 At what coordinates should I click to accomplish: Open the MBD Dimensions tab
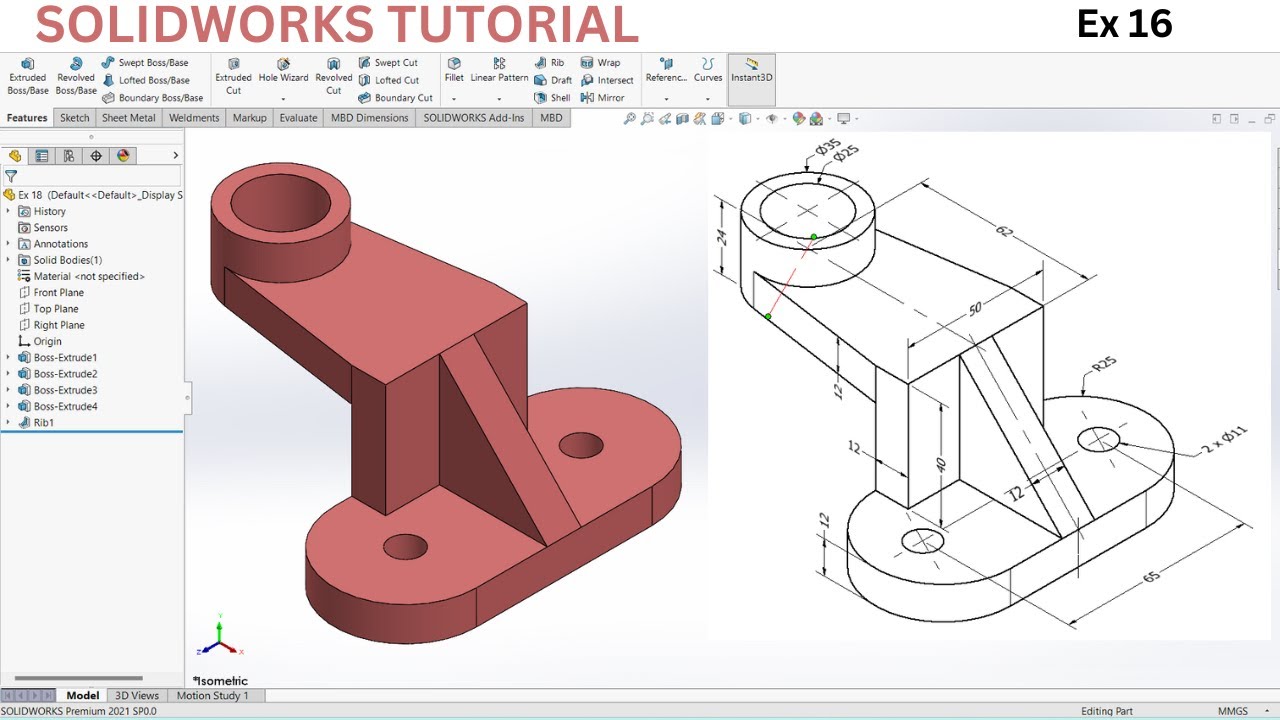click(x=370, y=118)
